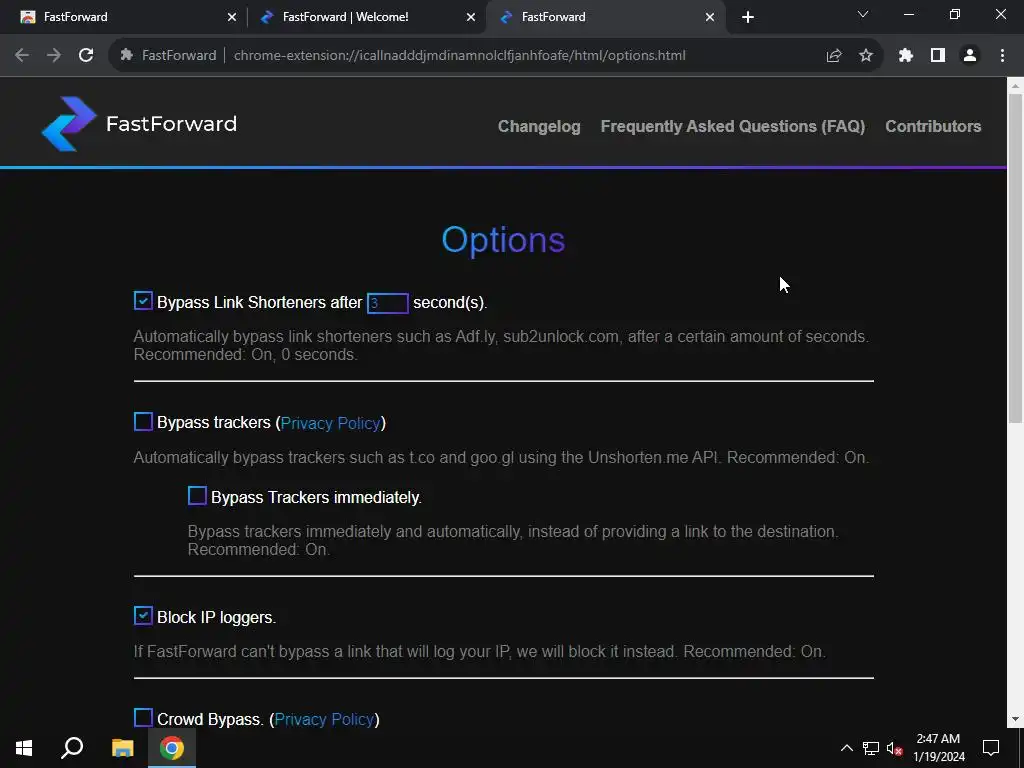Image resolution: width=1024 pixels, height=768 pixels.
Task: Click the network status tray icon
Action: [x=871, y=748]
